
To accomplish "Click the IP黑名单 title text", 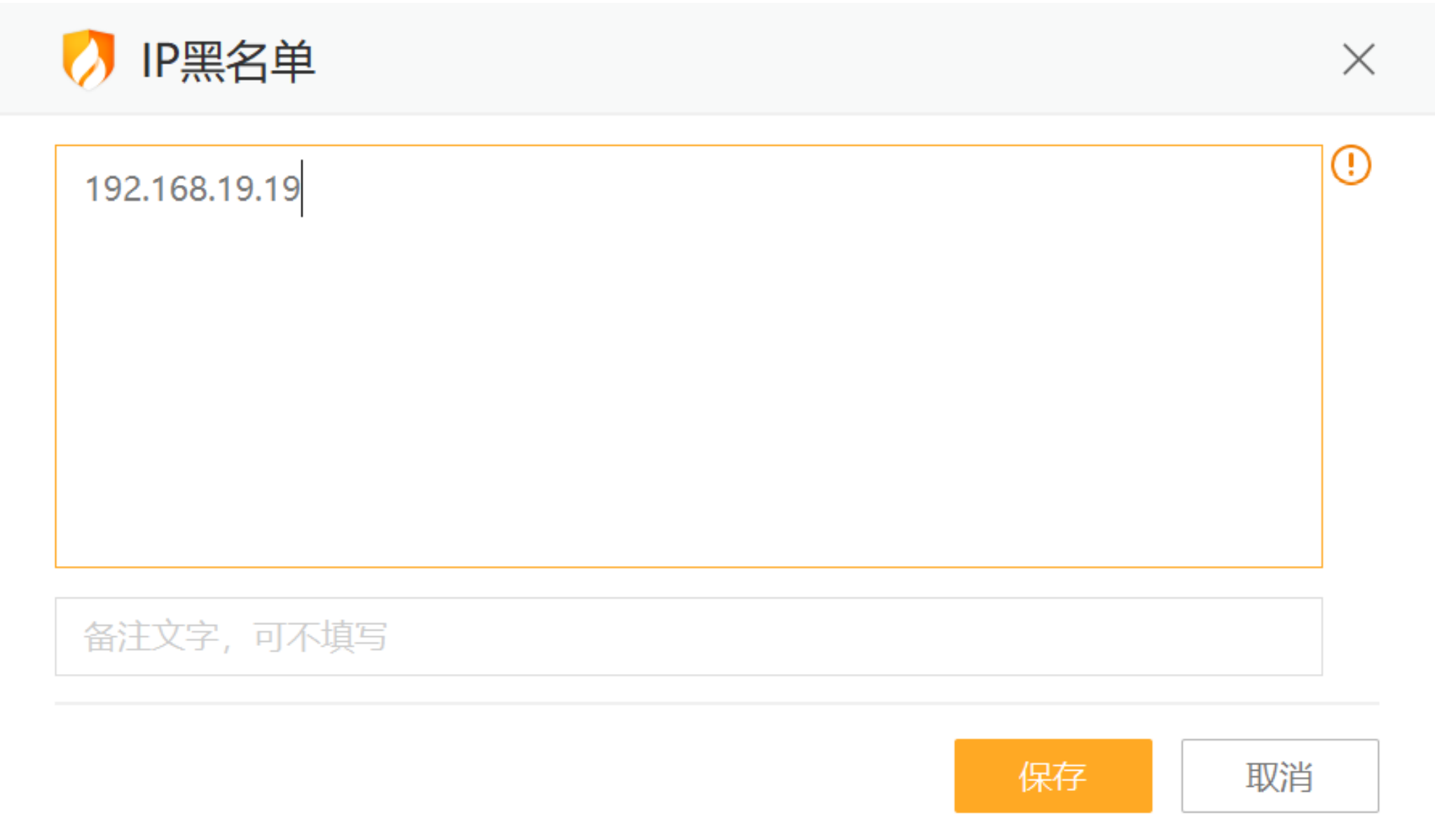I will point(228,60).
